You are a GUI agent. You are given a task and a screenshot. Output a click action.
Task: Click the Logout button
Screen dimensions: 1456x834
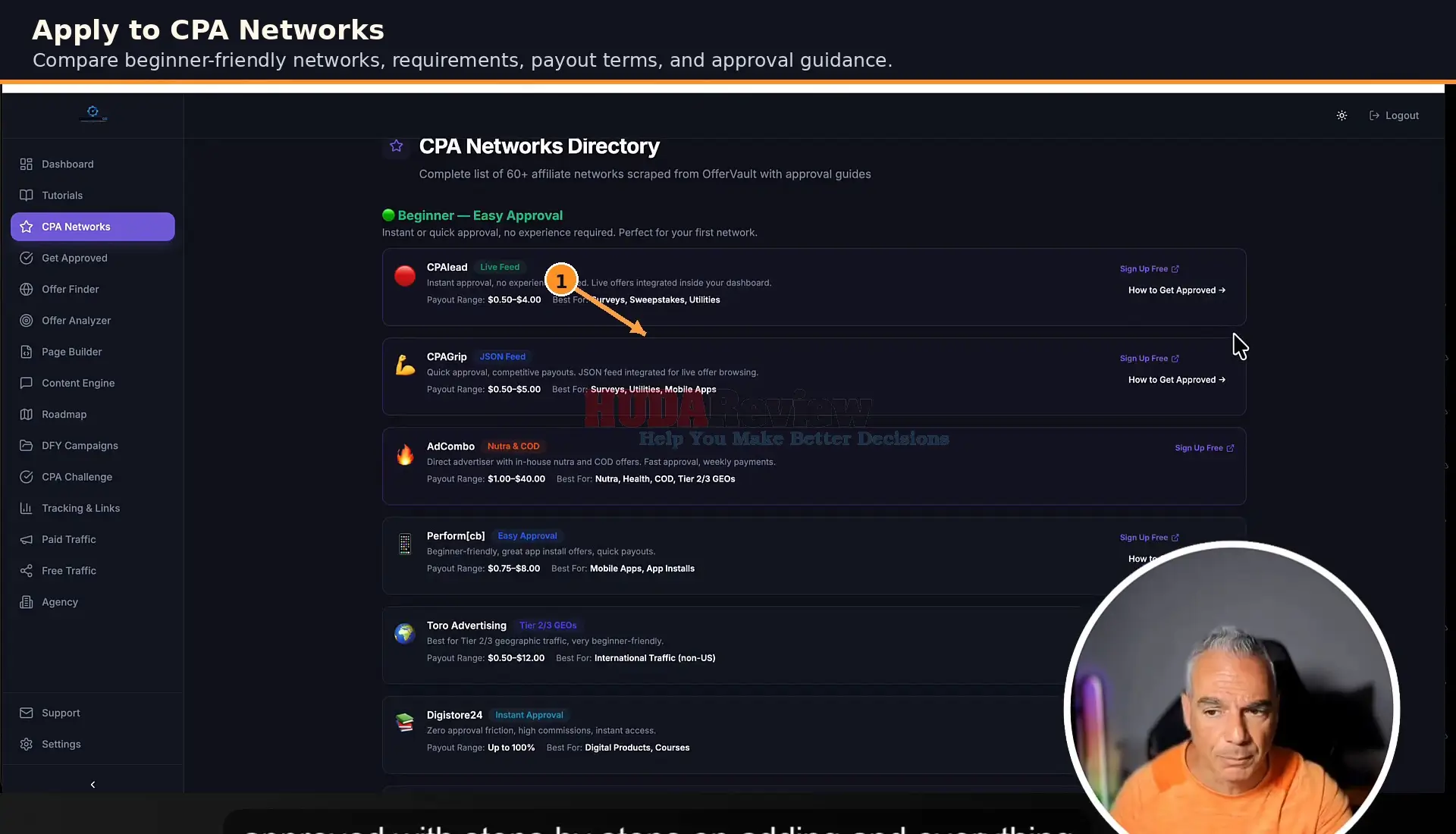tap(1394, 115)
